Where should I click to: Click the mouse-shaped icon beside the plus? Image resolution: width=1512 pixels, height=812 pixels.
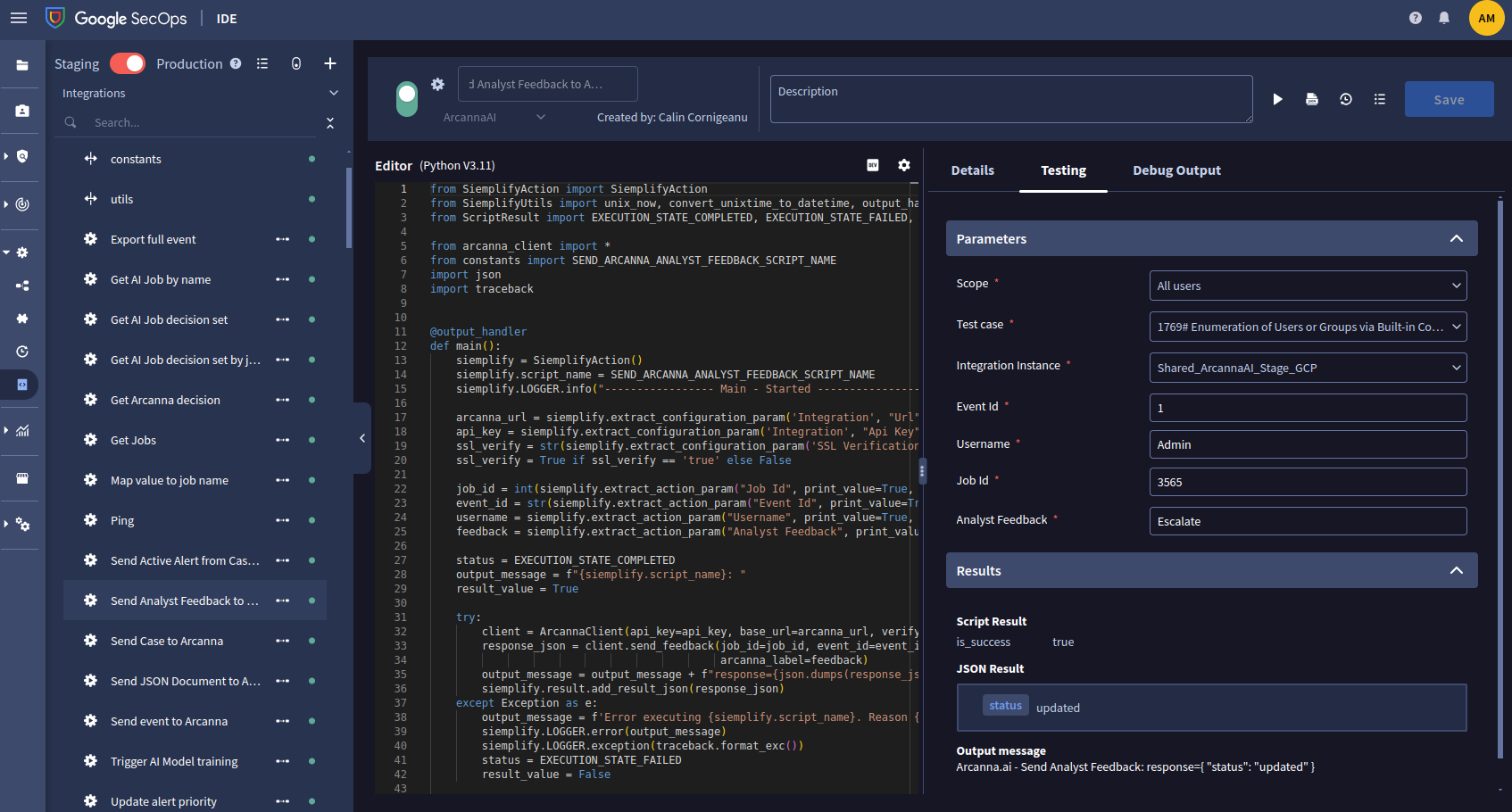[x=296, y=63]
